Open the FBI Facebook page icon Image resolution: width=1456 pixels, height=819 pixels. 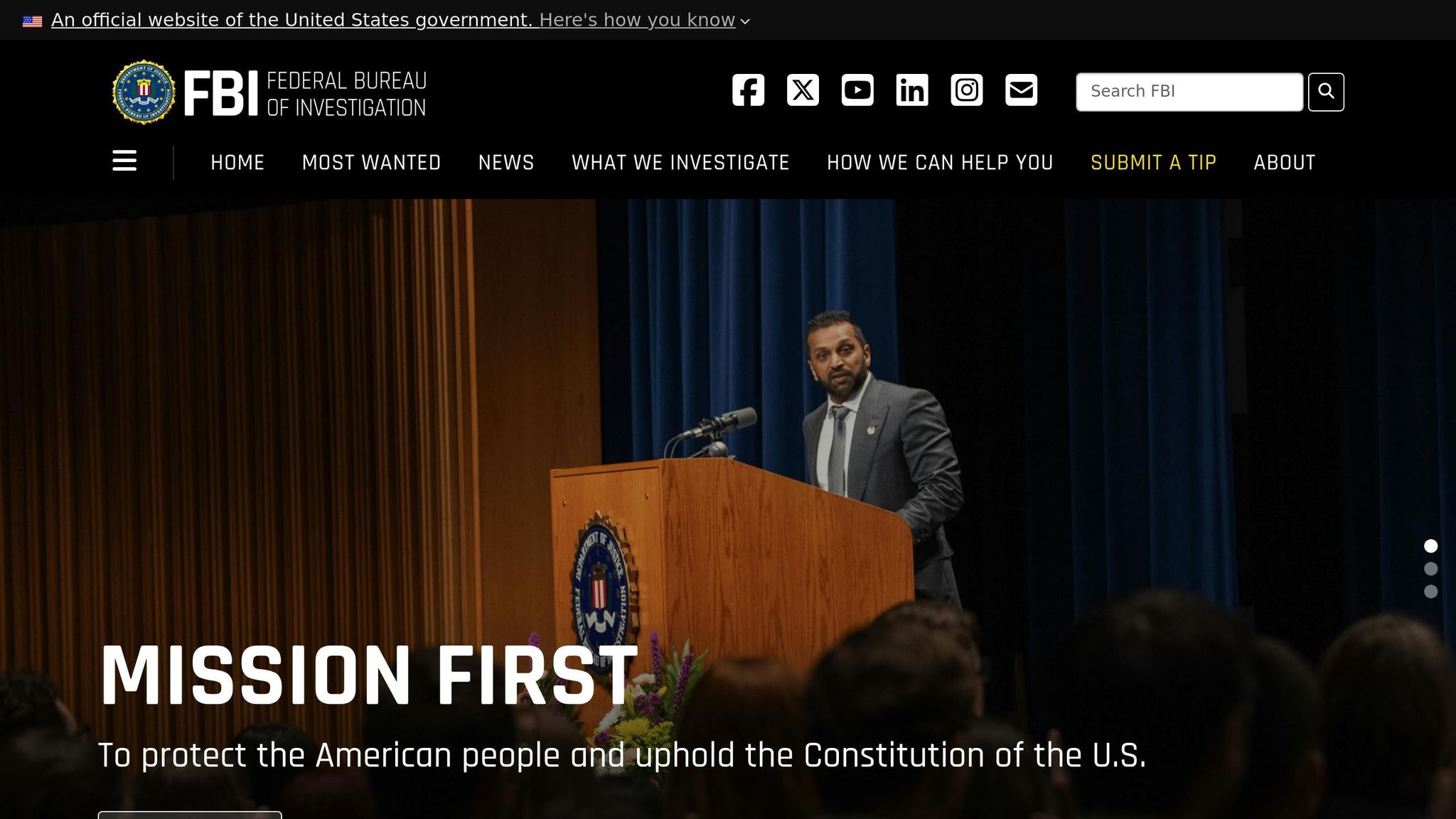coord(748,90)
